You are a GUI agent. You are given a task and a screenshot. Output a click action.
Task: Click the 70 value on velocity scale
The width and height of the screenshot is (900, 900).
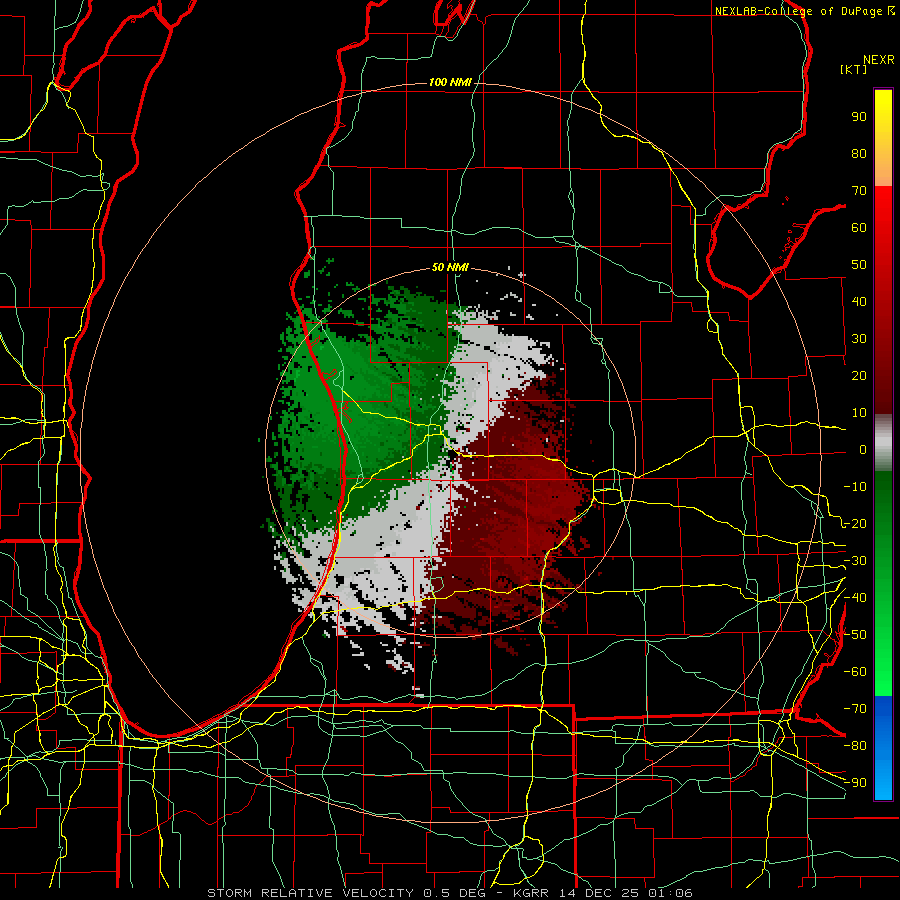pyautogui.click(x=859, y=191)
